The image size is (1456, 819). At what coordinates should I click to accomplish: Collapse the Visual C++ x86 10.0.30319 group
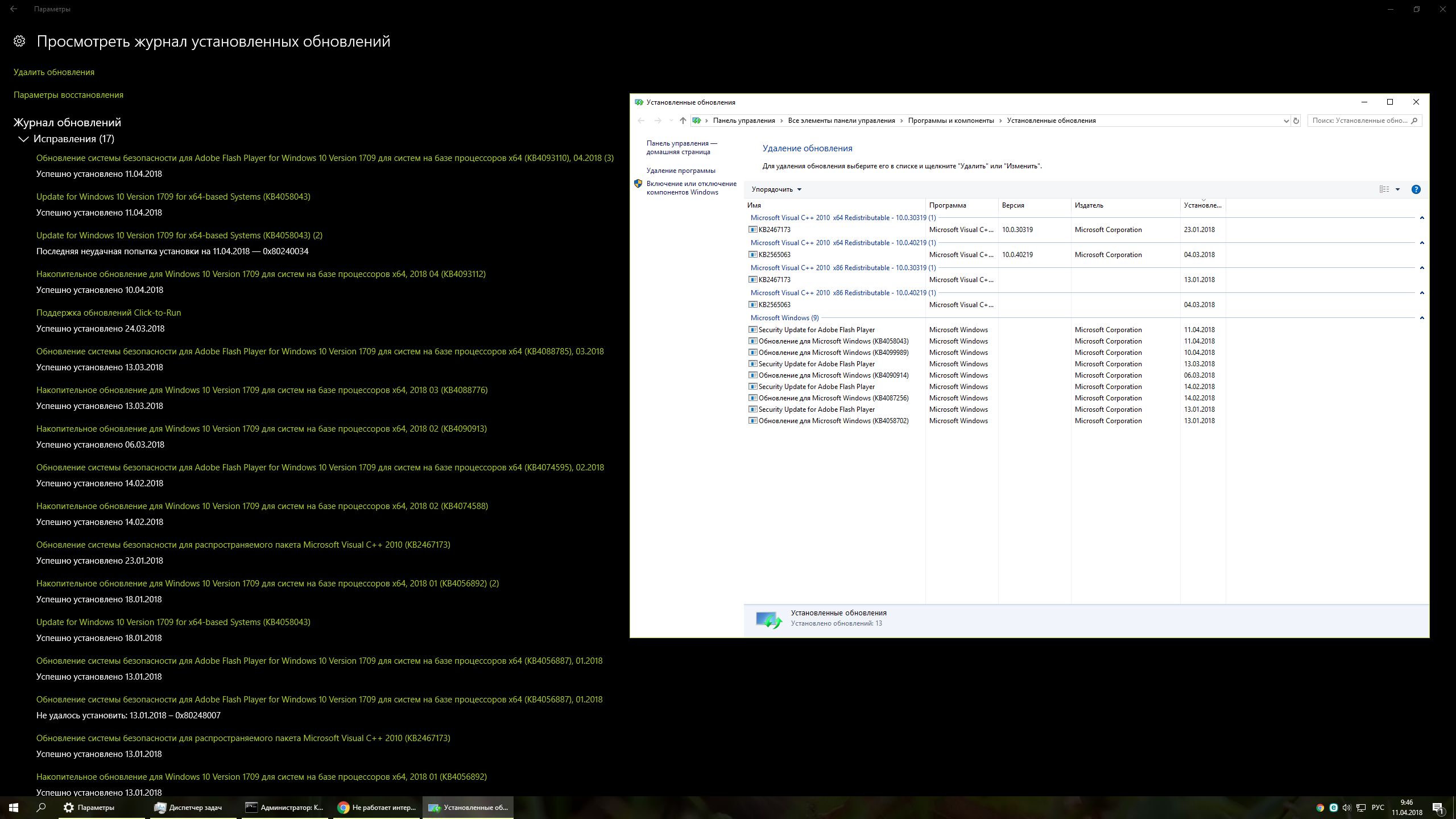pos(1422,268)
